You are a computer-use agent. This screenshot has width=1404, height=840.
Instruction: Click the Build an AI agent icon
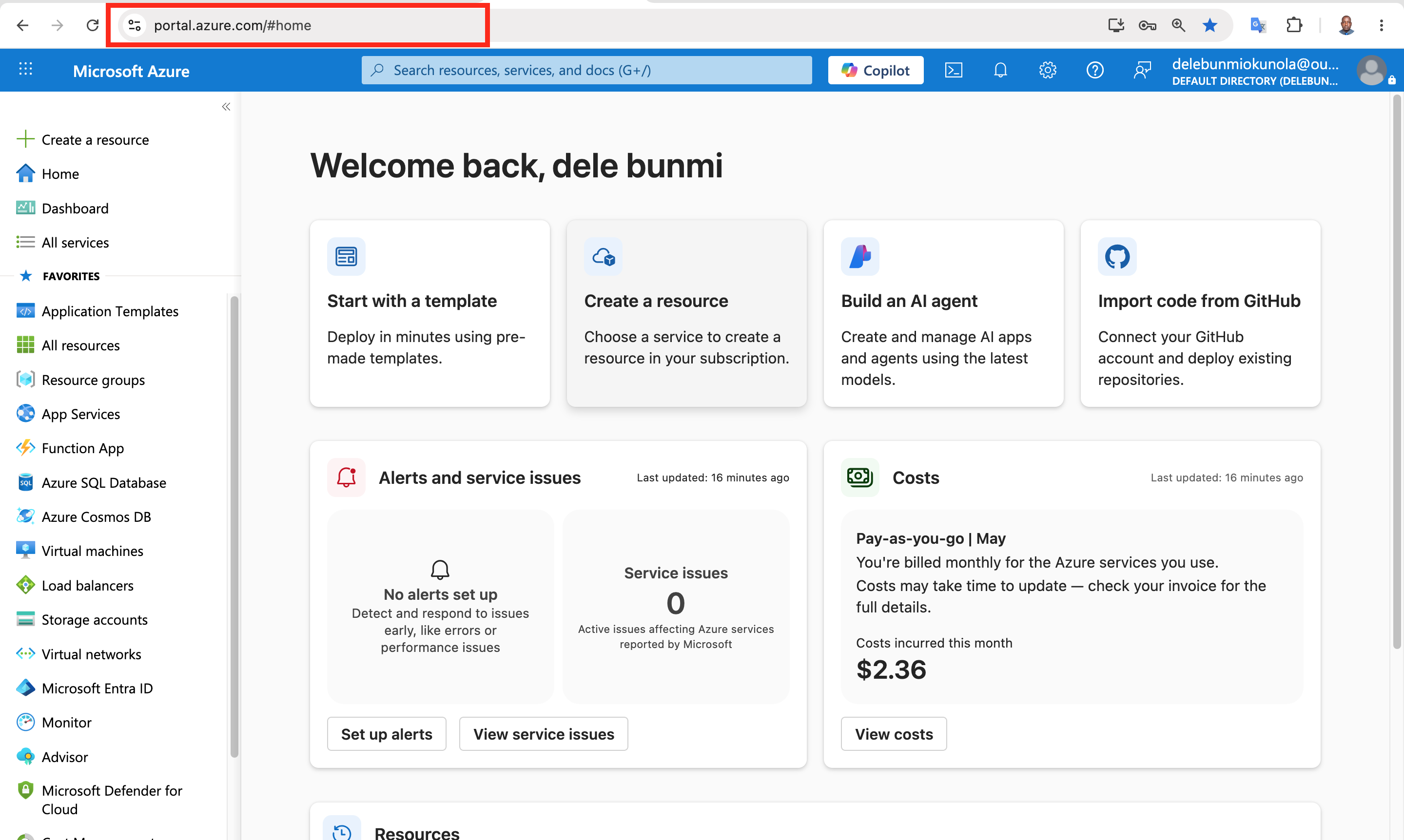coord(860,256)
